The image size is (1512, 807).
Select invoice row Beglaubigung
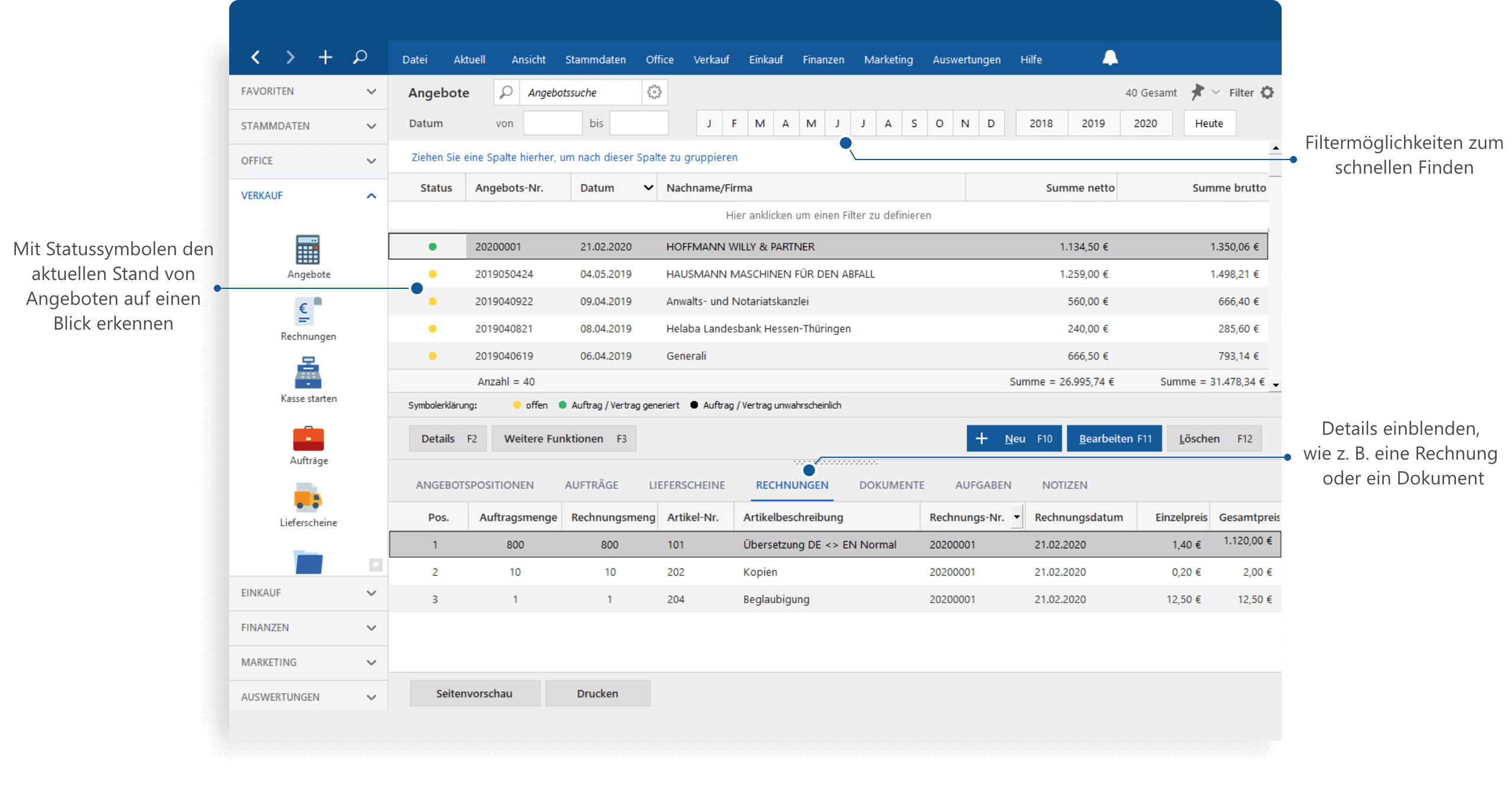pos(835,599)
